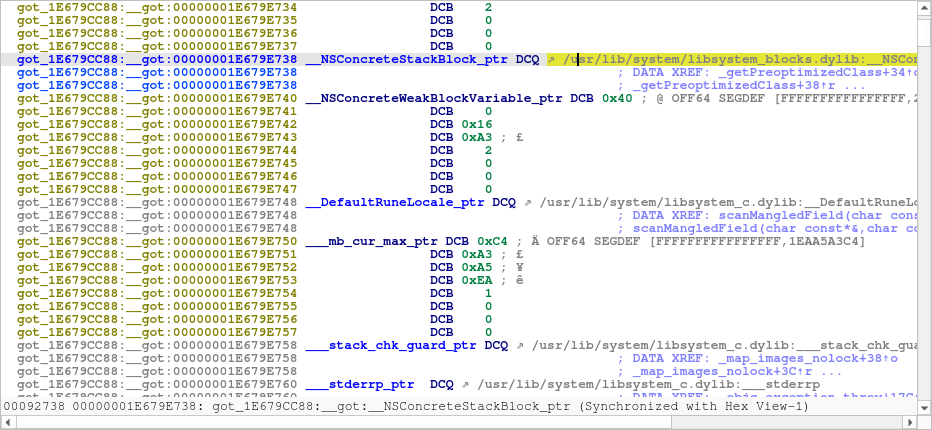932x430 pixels.
Task: Select the DCB 0xEA value
Action: click(477, 281)
